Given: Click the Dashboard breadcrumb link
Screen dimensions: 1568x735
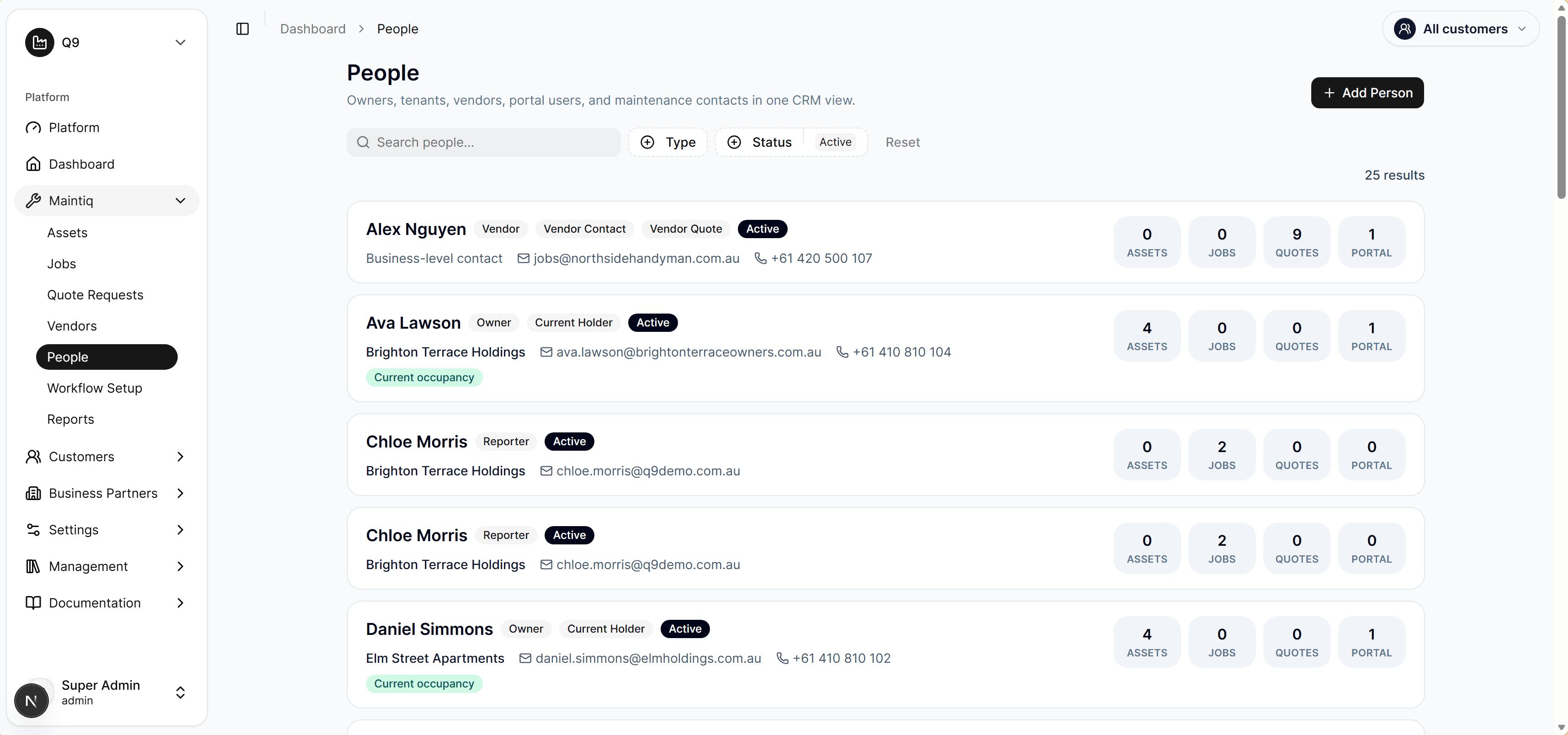Looking at the screenshot, I should tap(313, 29).
